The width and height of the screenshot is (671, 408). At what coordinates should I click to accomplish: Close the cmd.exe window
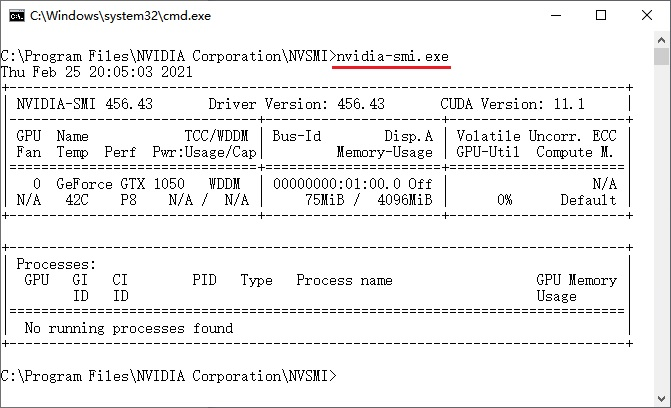(647, 15)
